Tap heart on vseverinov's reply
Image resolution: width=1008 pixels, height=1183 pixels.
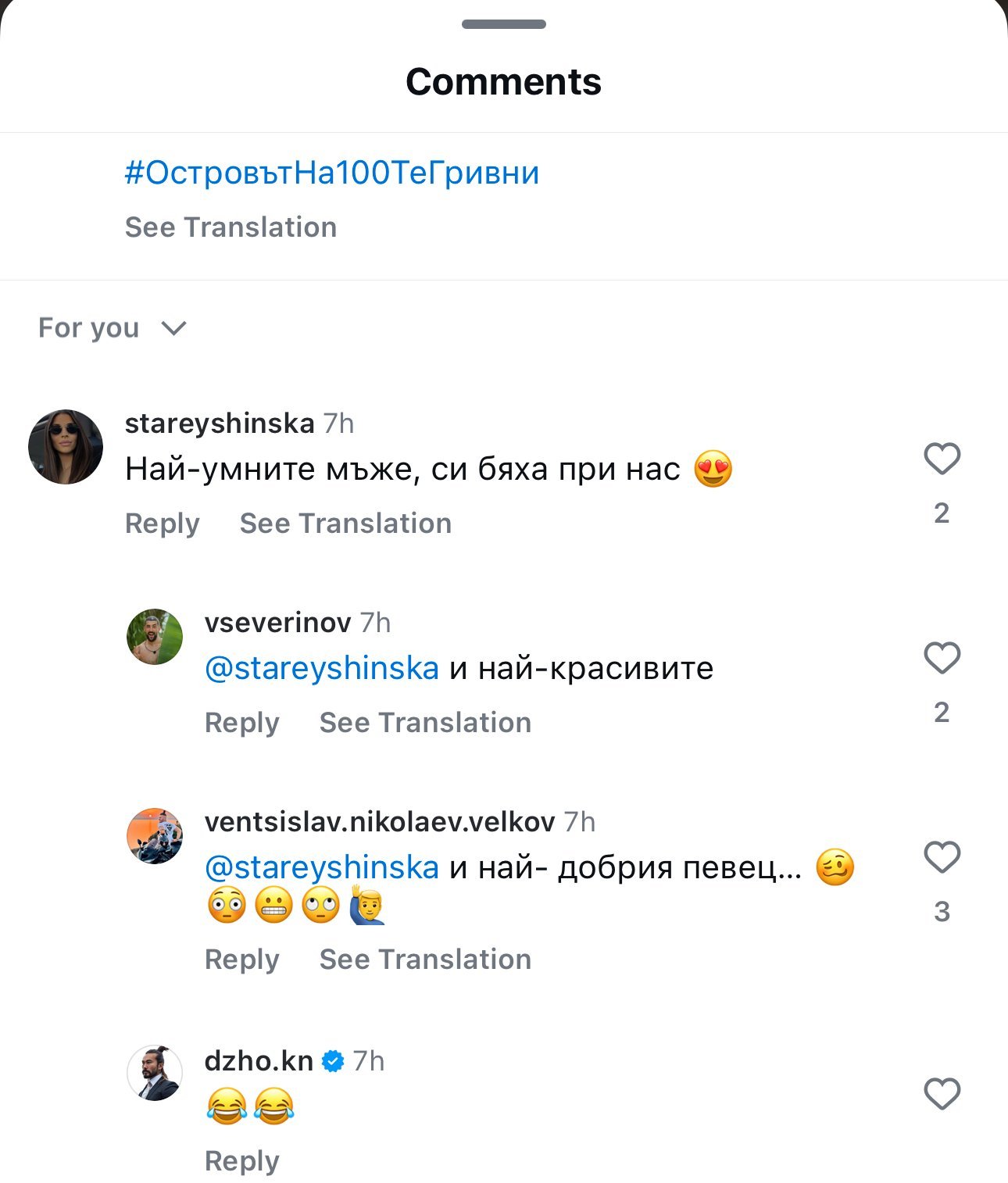point(942,658)
